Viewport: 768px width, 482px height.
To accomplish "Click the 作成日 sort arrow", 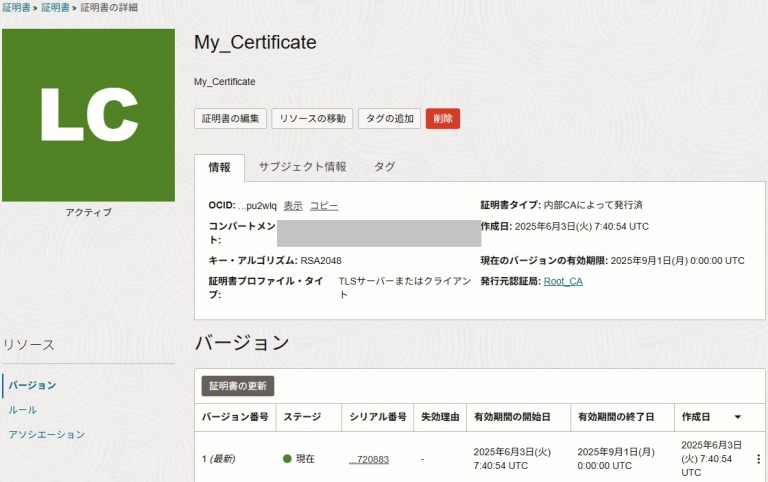I will coord(738,417).
